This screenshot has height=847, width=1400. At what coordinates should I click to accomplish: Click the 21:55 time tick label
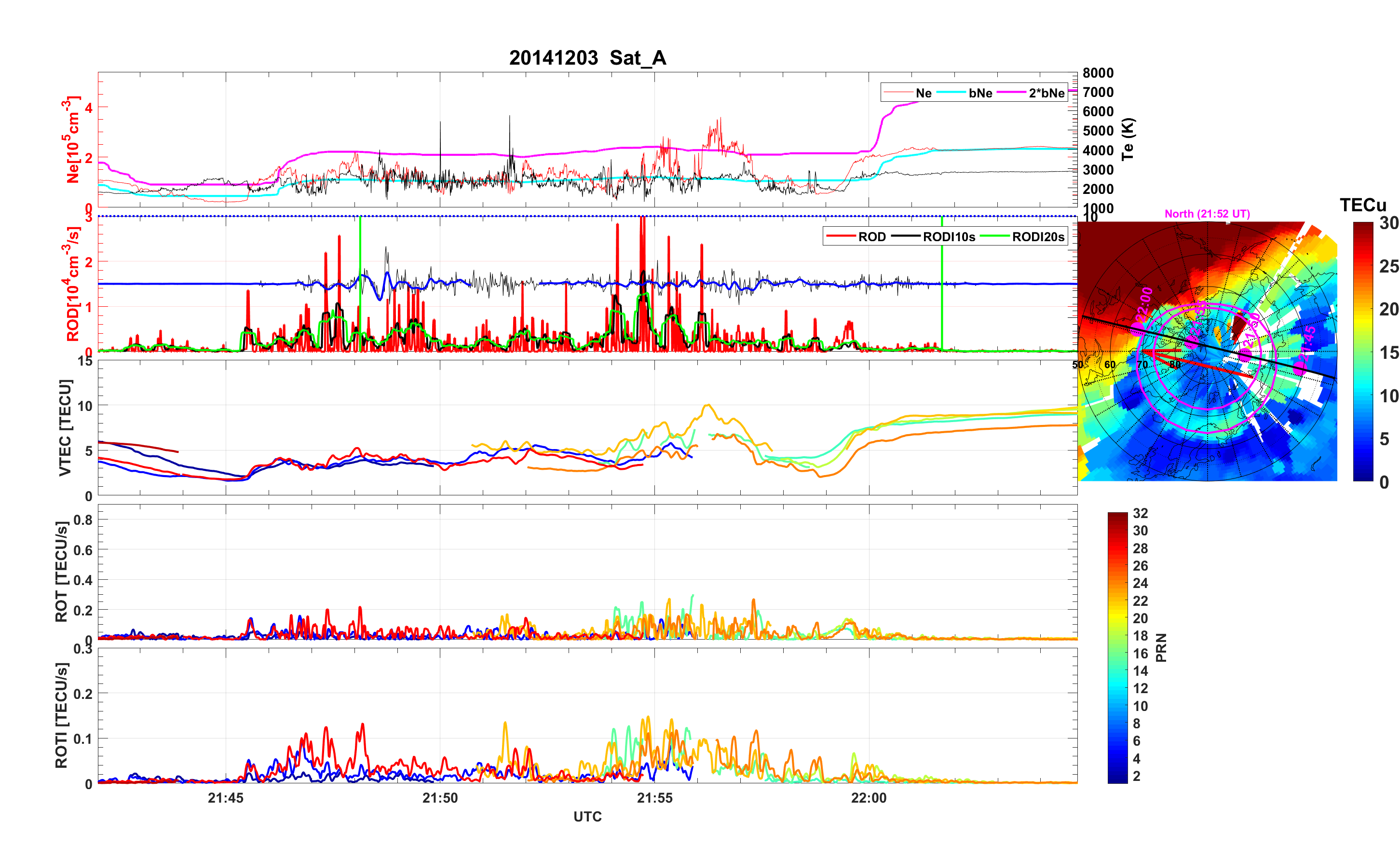[654, 797]
